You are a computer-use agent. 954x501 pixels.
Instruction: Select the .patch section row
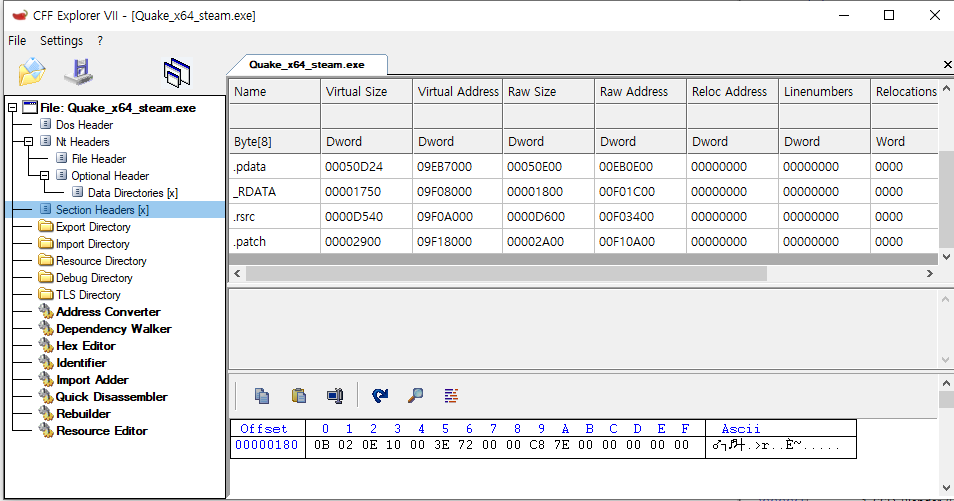coord(583,242)
